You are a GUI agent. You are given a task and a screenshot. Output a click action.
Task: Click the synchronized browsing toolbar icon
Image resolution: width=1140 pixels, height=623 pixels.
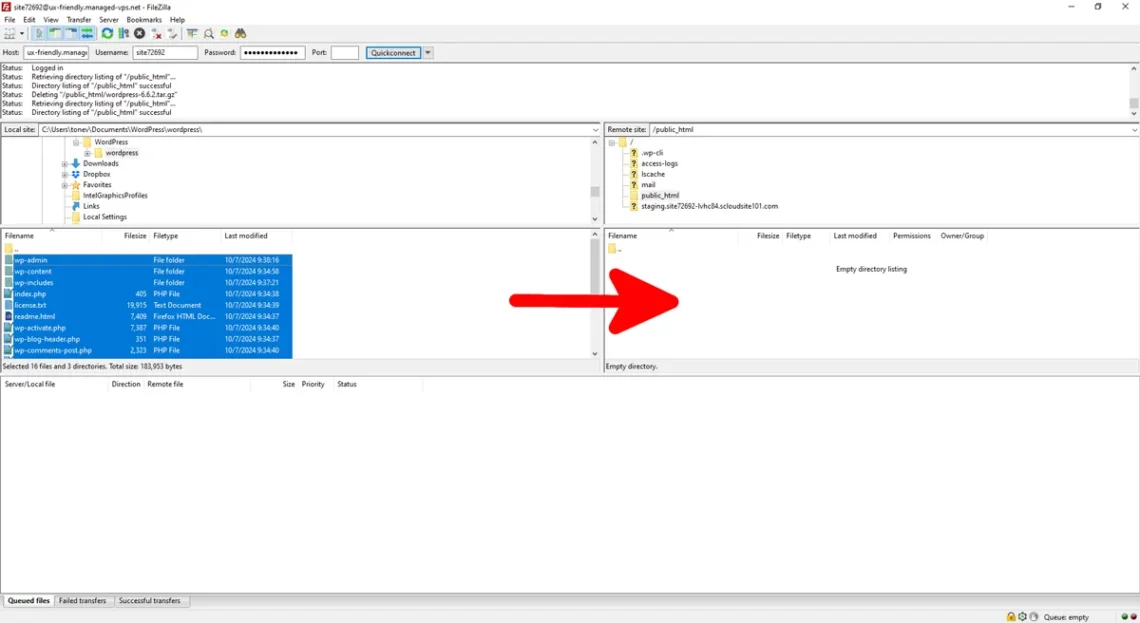click(x=224, y=34)
